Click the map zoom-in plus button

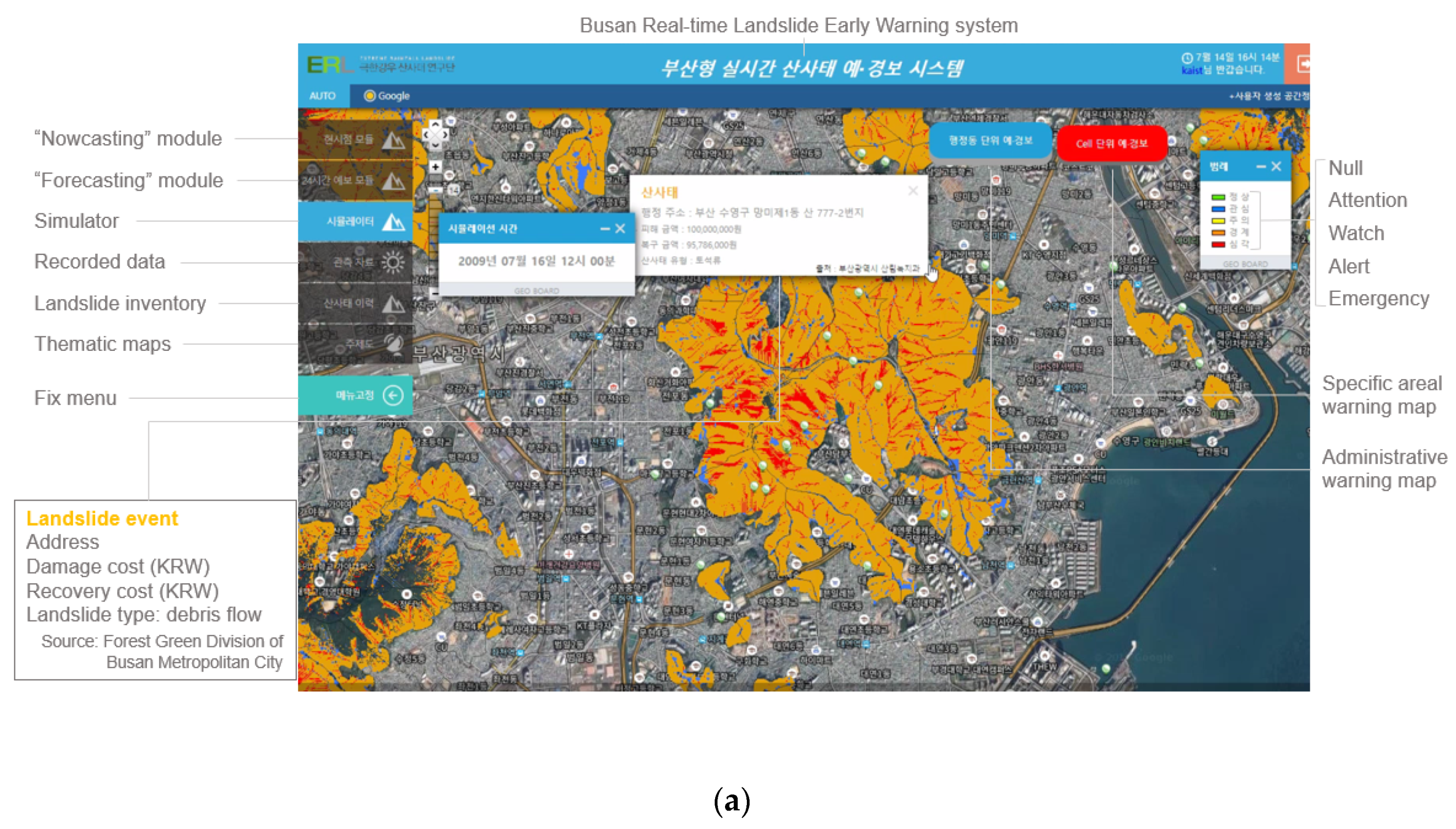(x=435, y=167)
